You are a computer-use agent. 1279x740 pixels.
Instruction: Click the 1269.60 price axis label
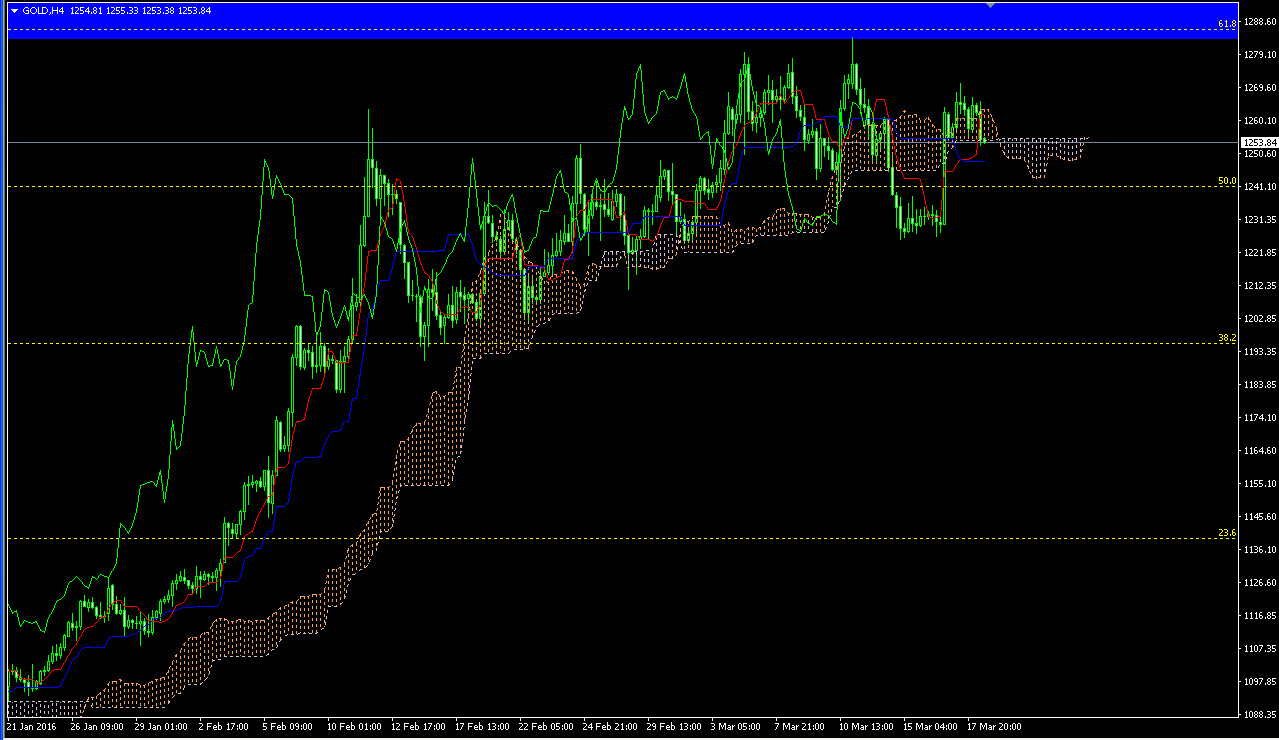point(1260,88)
